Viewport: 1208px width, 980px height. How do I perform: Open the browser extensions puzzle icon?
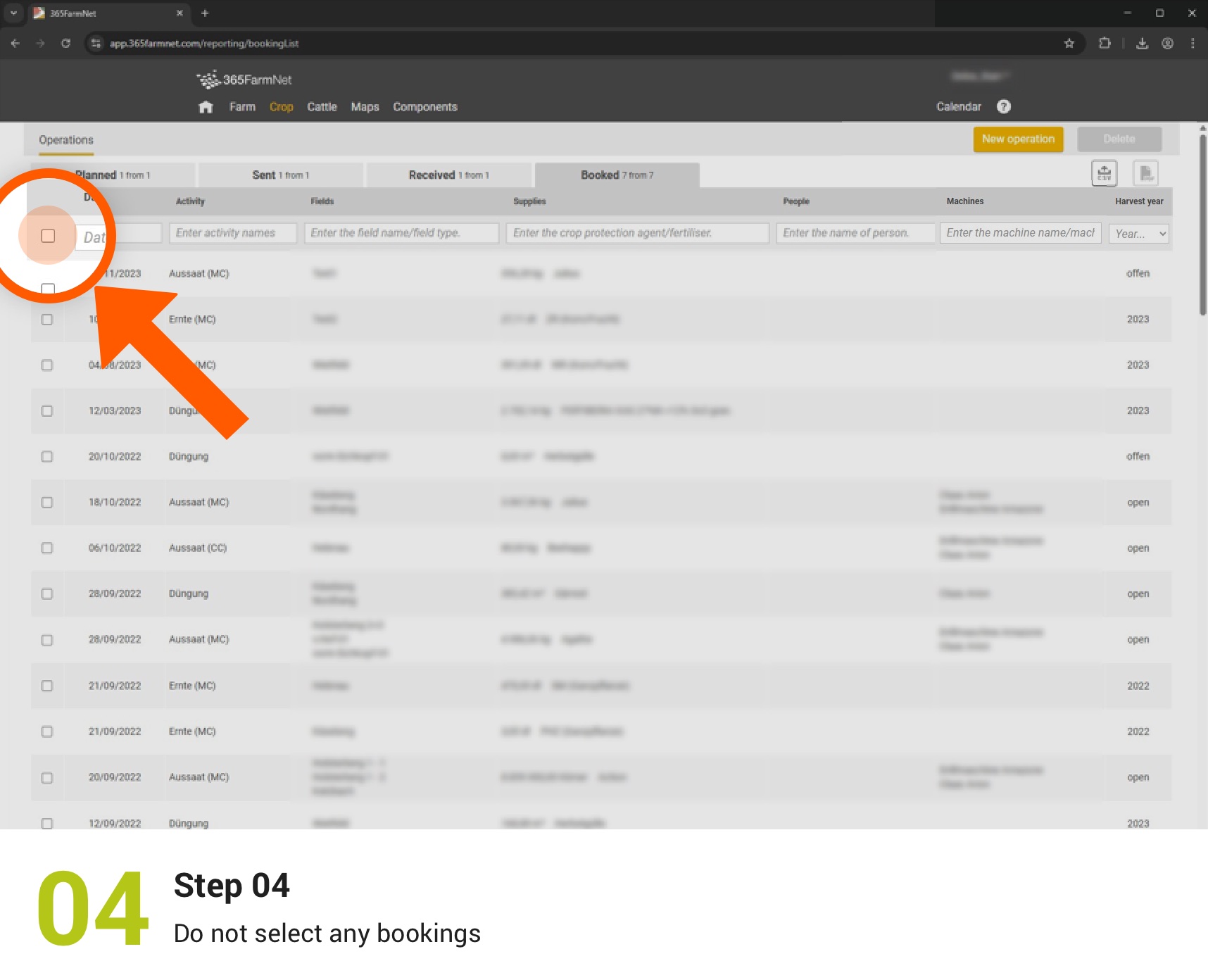point(1105,43)
